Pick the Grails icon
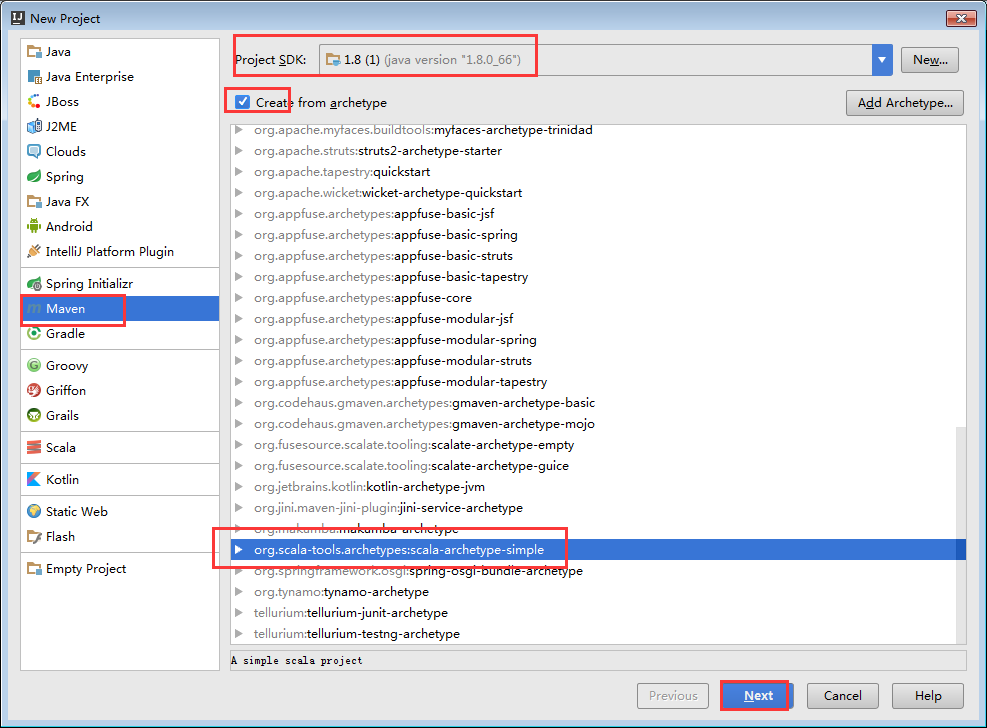987x728 pixels. click(34, 415)
